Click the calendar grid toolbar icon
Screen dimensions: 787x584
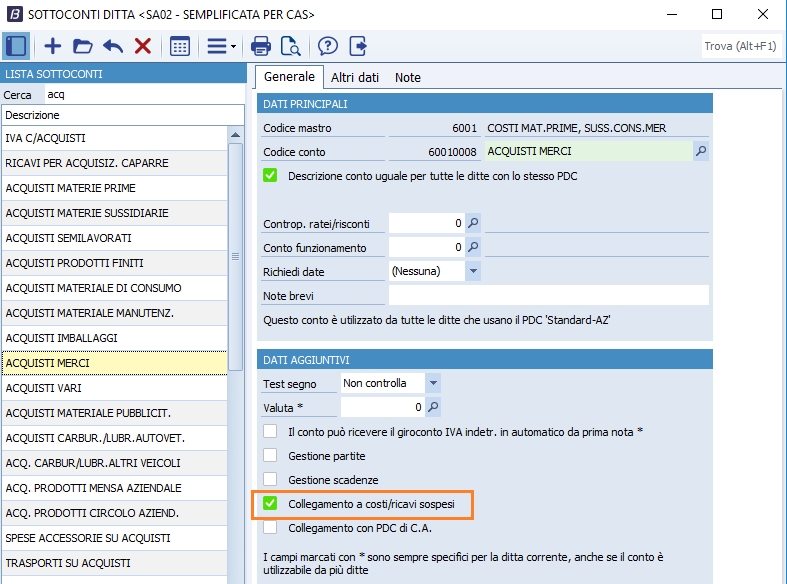tap(180, 46)
